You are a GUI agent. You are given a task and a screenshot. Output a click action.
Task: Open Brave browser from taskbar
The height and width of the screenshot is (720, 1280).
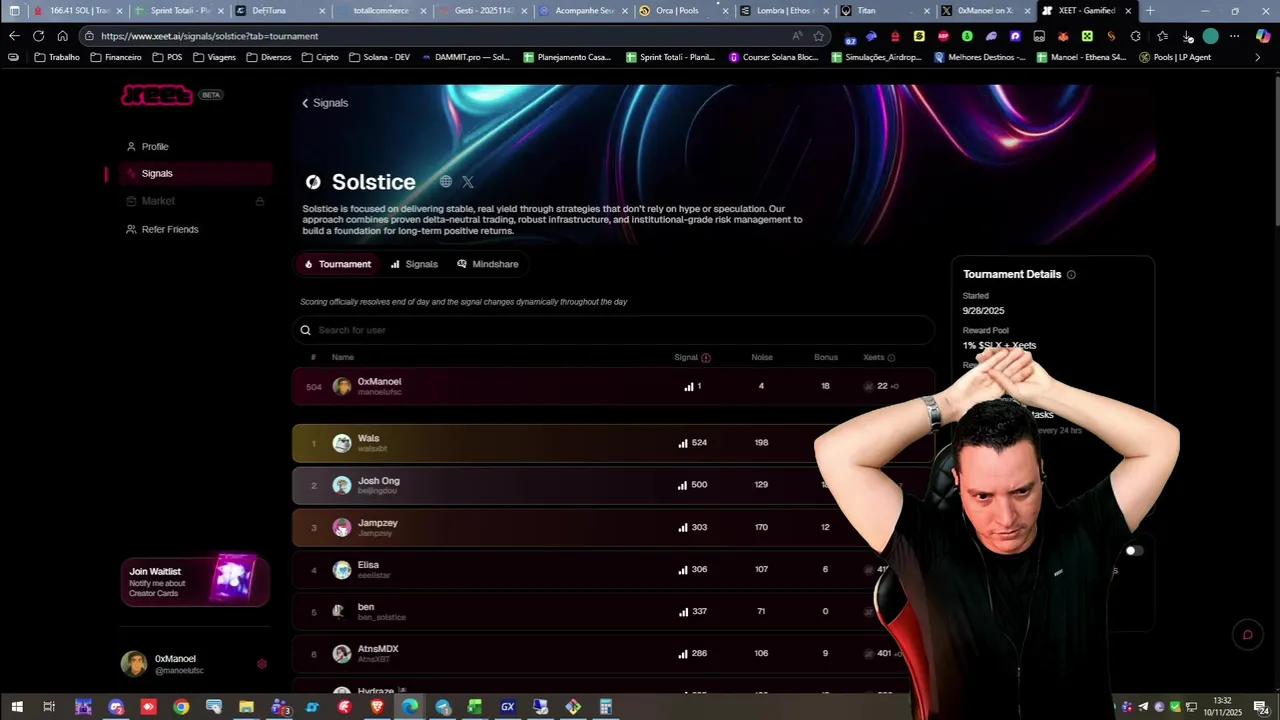pos(377,707)
